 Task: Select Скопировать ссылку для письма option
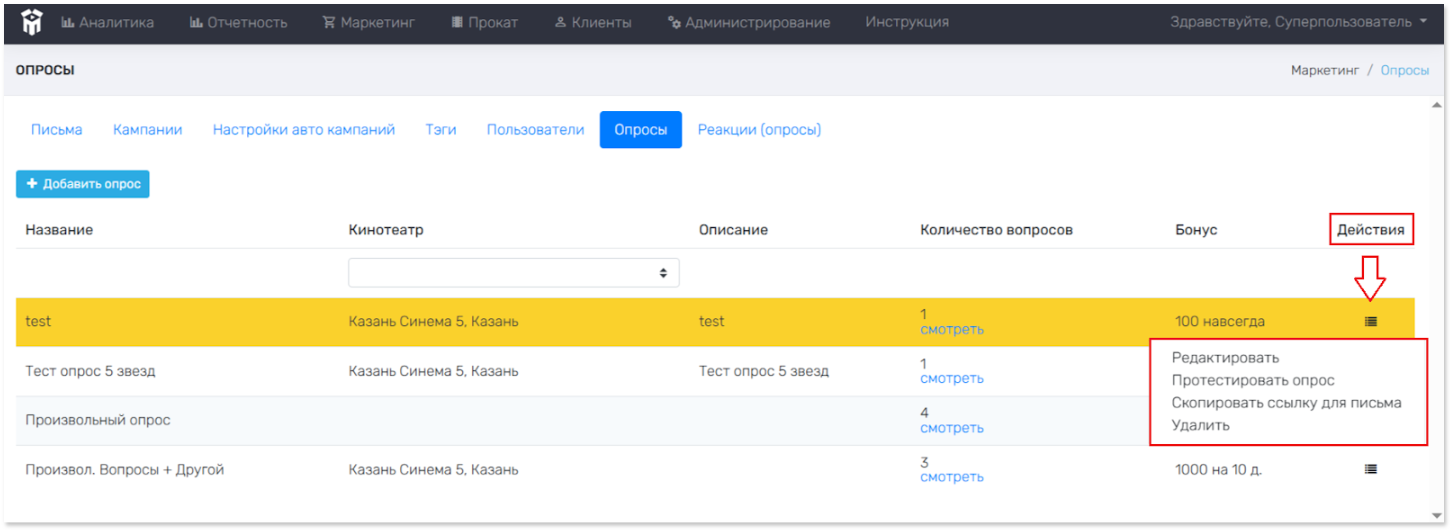[x=1286, y=403]
